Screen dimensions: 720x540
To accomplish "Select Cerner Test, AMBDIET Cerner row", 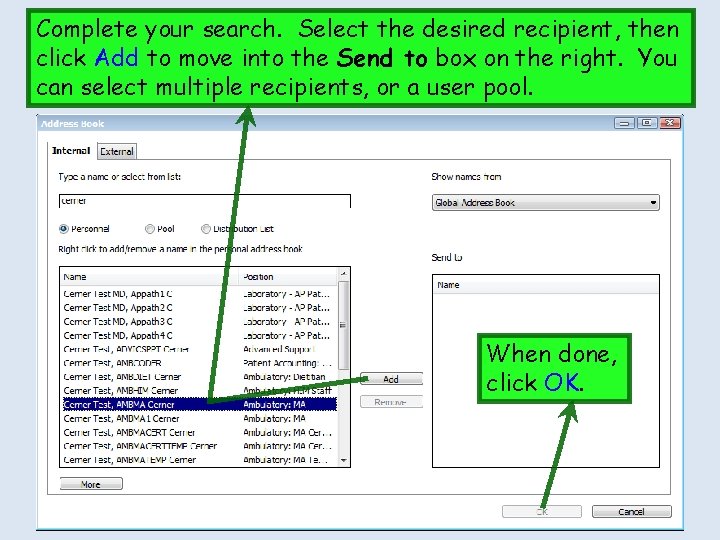I will [199, 377].
